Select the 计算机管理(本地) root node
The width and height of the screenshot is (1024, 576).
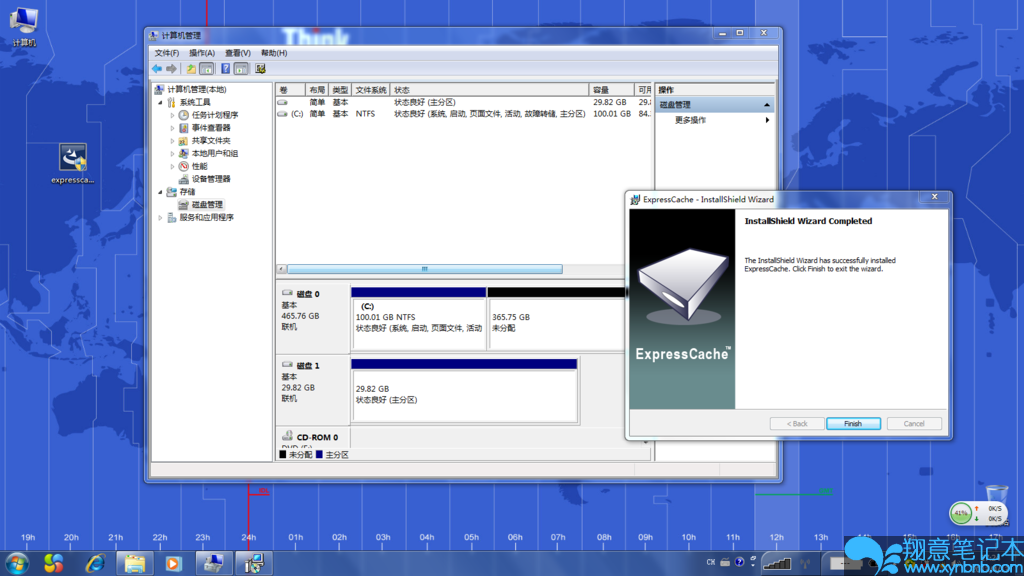(x=197, y=89)
